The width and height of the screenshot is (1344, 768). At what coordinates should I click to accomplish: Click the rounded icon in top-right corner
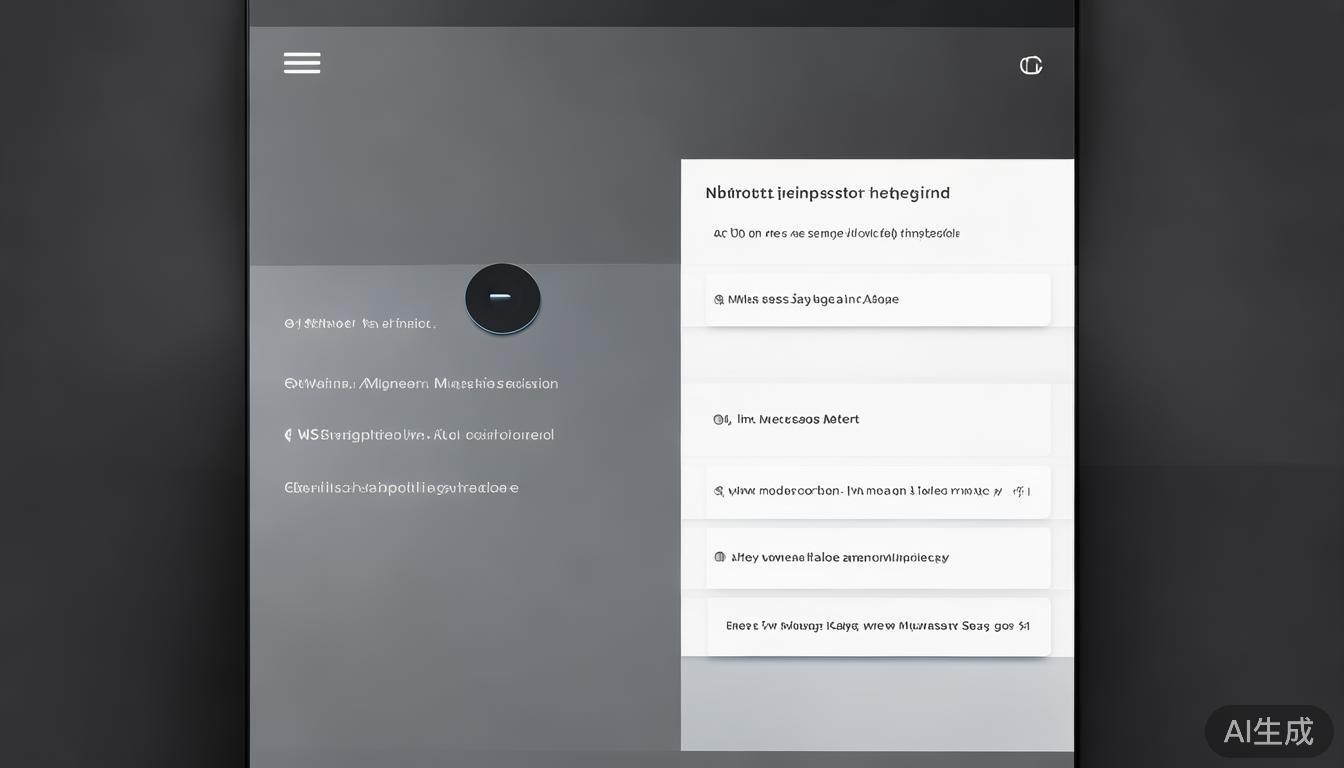pos(1031,66)
